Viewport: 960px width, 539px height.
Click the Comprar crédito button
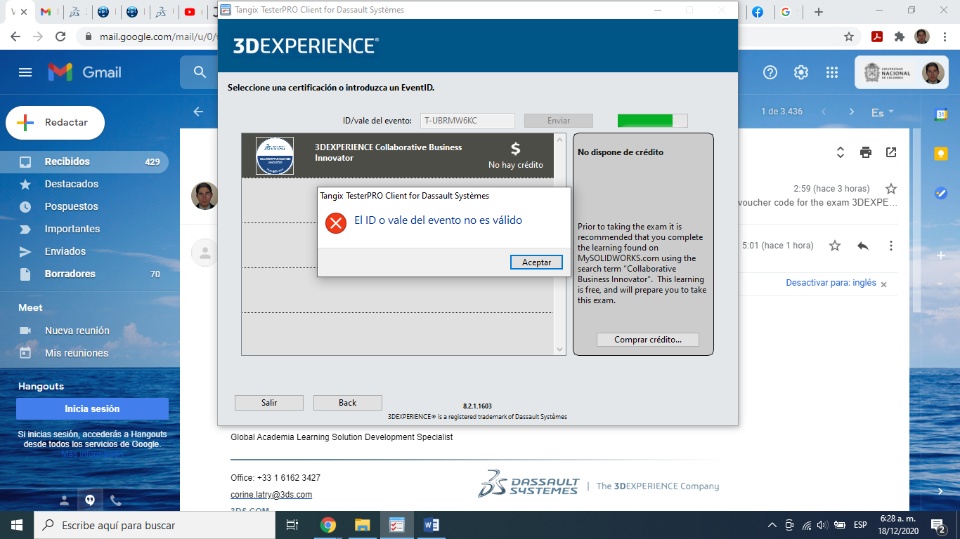click(647, 339)
